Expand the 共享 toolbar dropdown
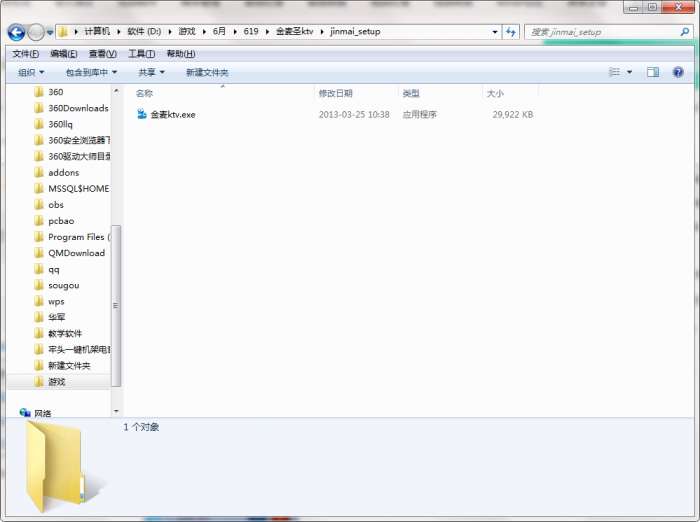The width and height of the screenshot is (700, 522). (x=151, y=72)
